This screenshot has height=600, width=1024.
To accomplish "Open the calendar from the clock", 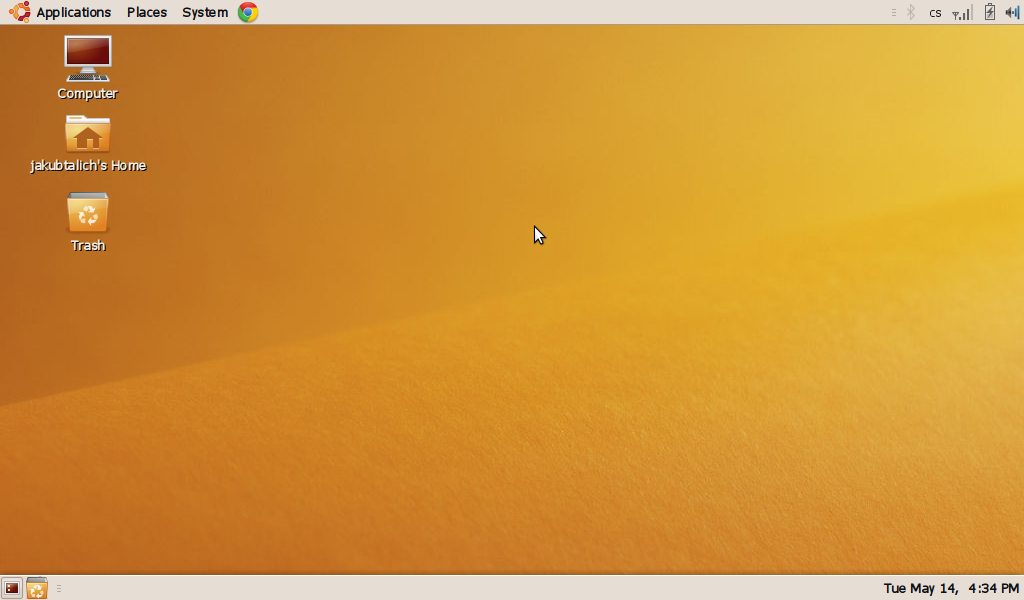I will pos(951,588).
